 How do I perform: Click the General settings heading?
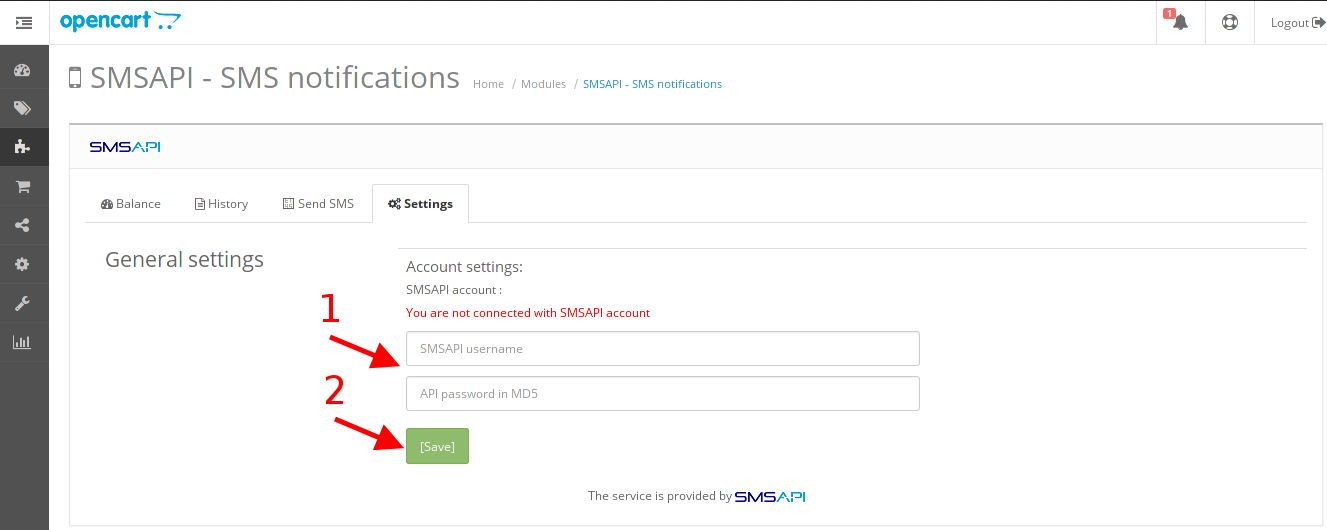pyautogui.click(x=184, y=260)
